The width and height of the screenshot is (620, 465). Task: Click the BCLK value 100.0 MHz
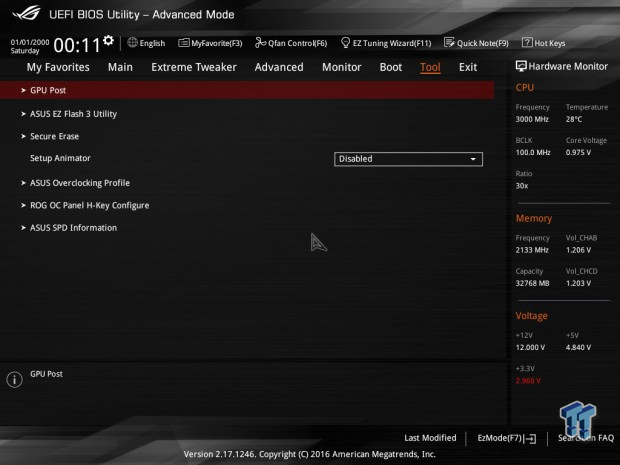click(x=533, y=152)
